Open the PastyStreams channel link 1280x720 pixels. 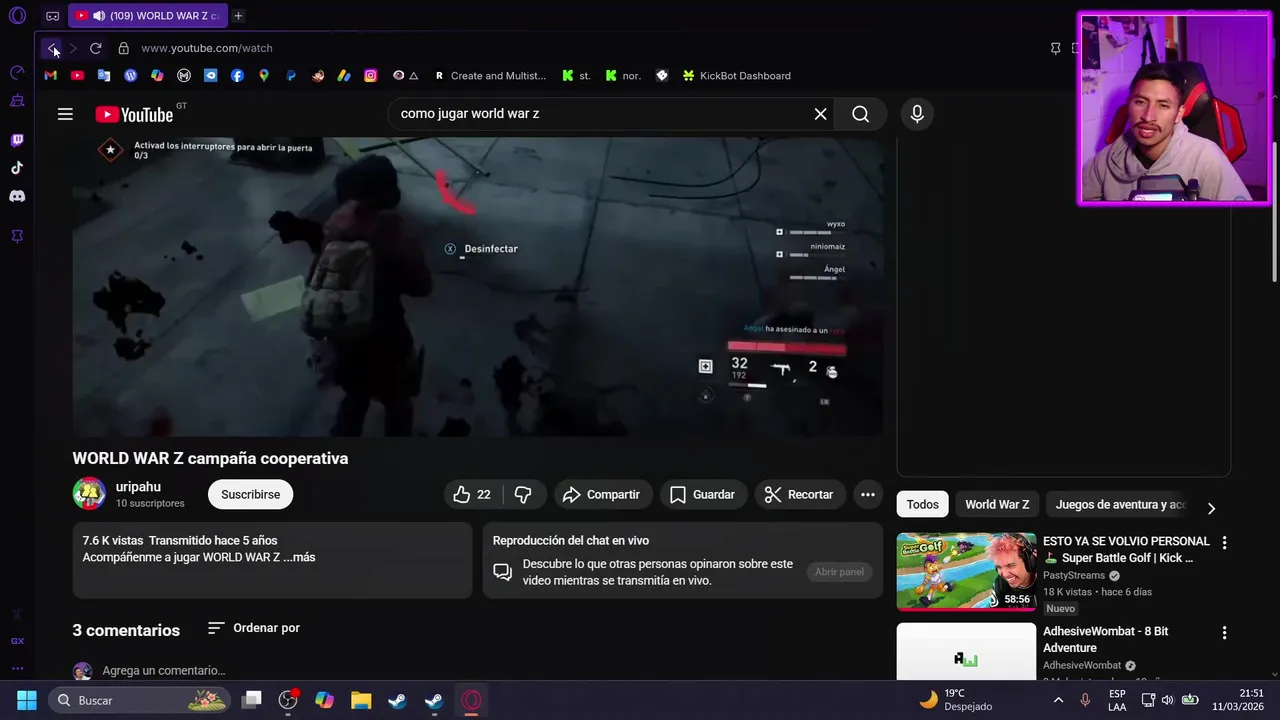pyautogui.click(x=1074, y=576)
